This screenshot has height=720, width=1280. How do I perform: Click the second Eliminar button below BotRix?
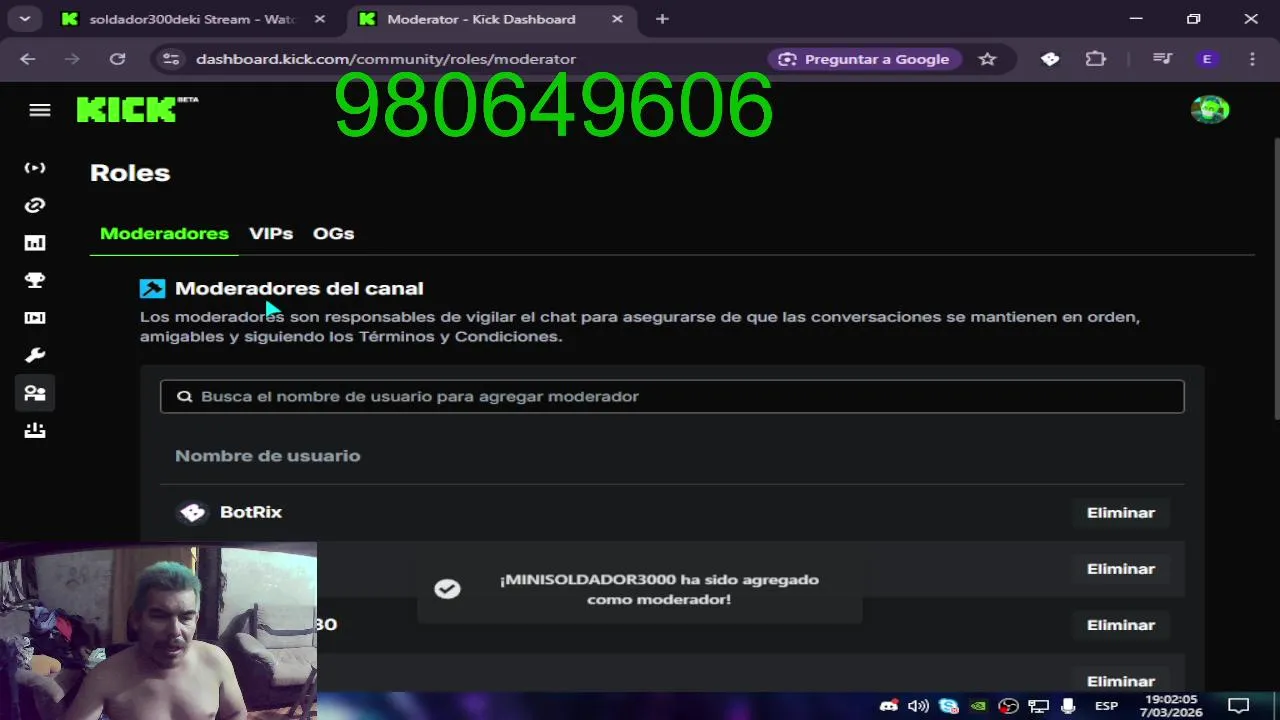click(x=1121, y=568)
